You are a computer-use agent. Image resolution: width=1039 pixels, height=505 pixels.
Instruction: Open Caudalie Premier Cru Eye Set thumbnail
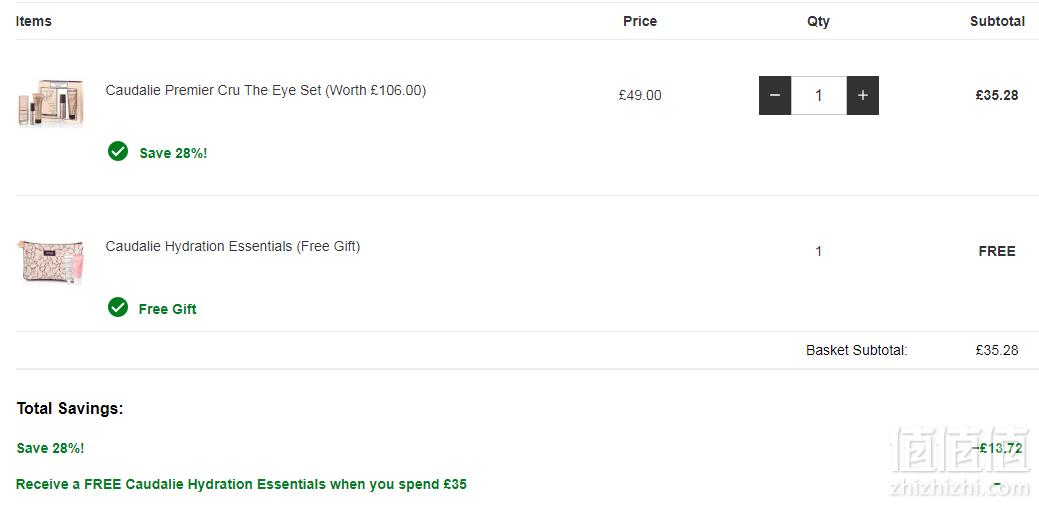[x=50, y=103]
